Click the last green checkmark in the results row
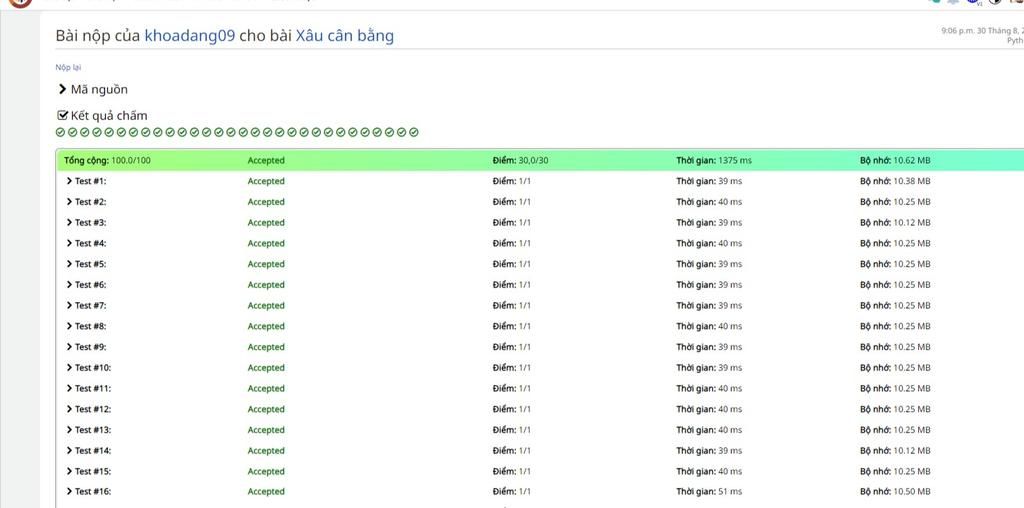 [413, 133]
